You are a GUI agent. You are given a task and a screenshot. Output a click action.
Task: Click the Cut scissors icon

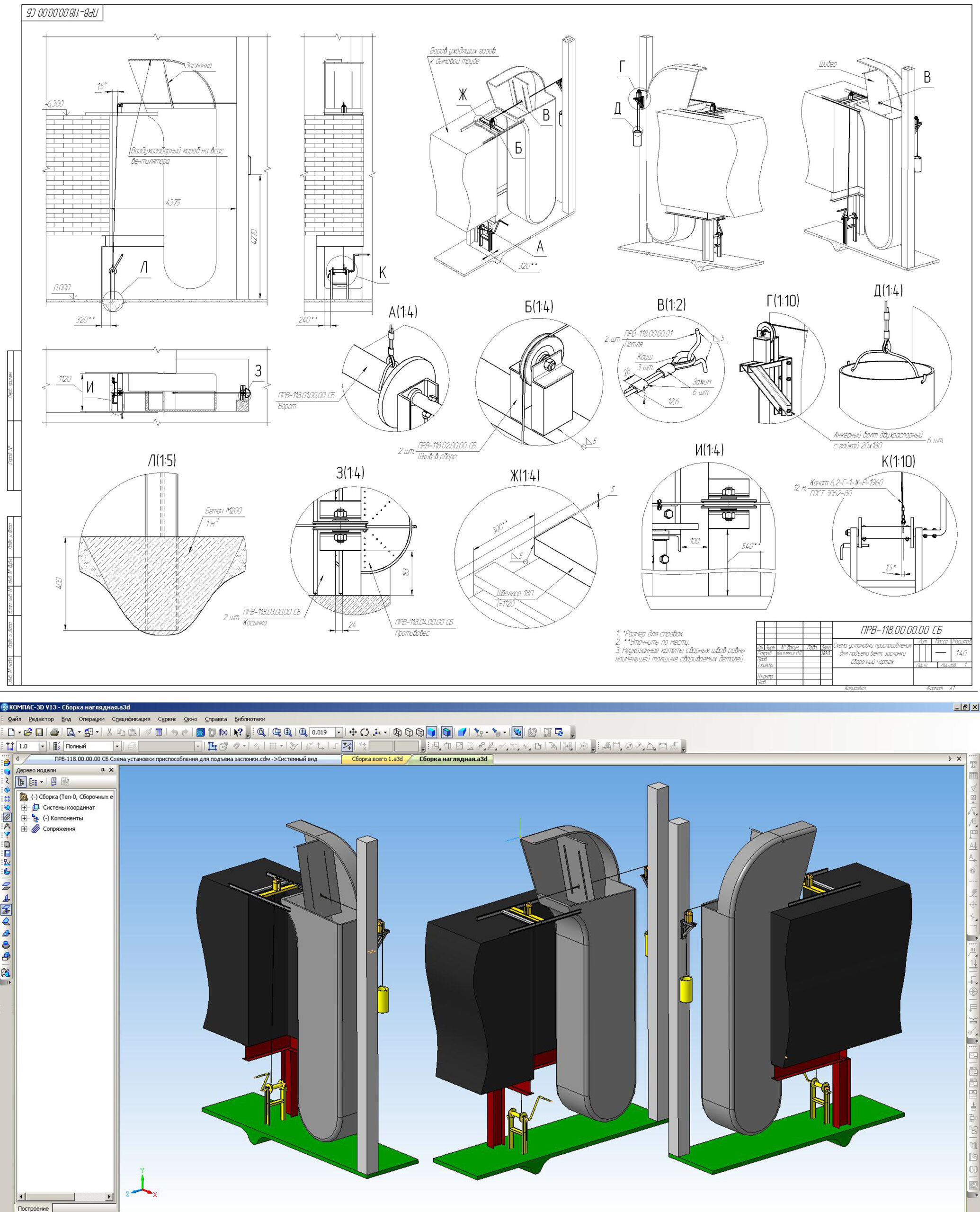[x=109, y=732]
